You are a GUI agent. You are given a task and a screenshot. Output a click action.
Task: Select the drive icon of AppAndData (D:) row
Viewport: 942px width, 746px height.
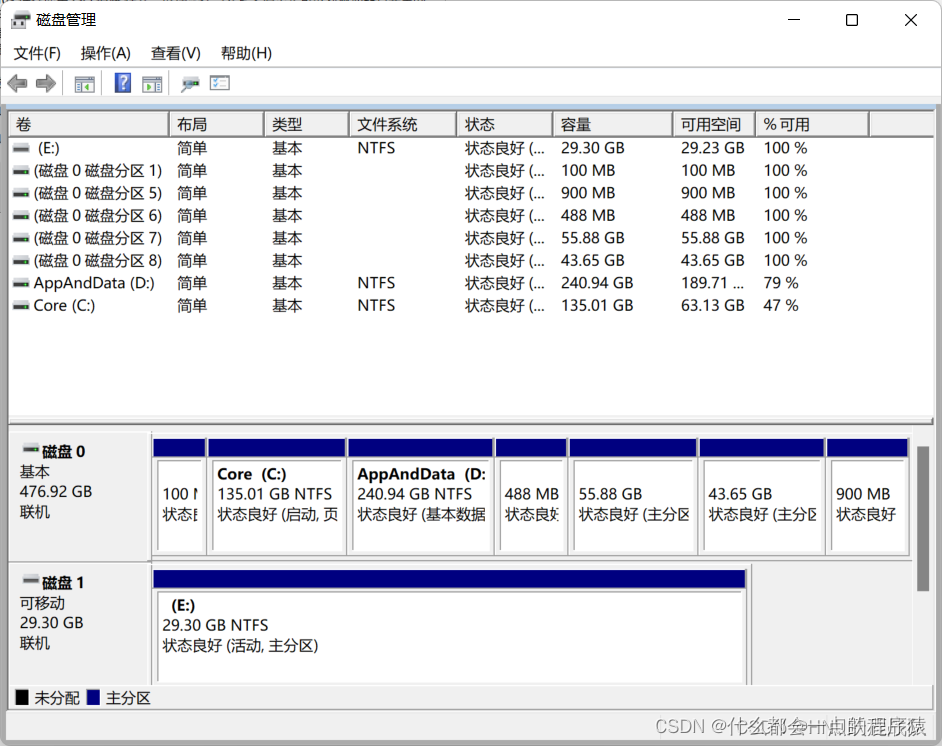pyautogui.click(x=21, y=284)
